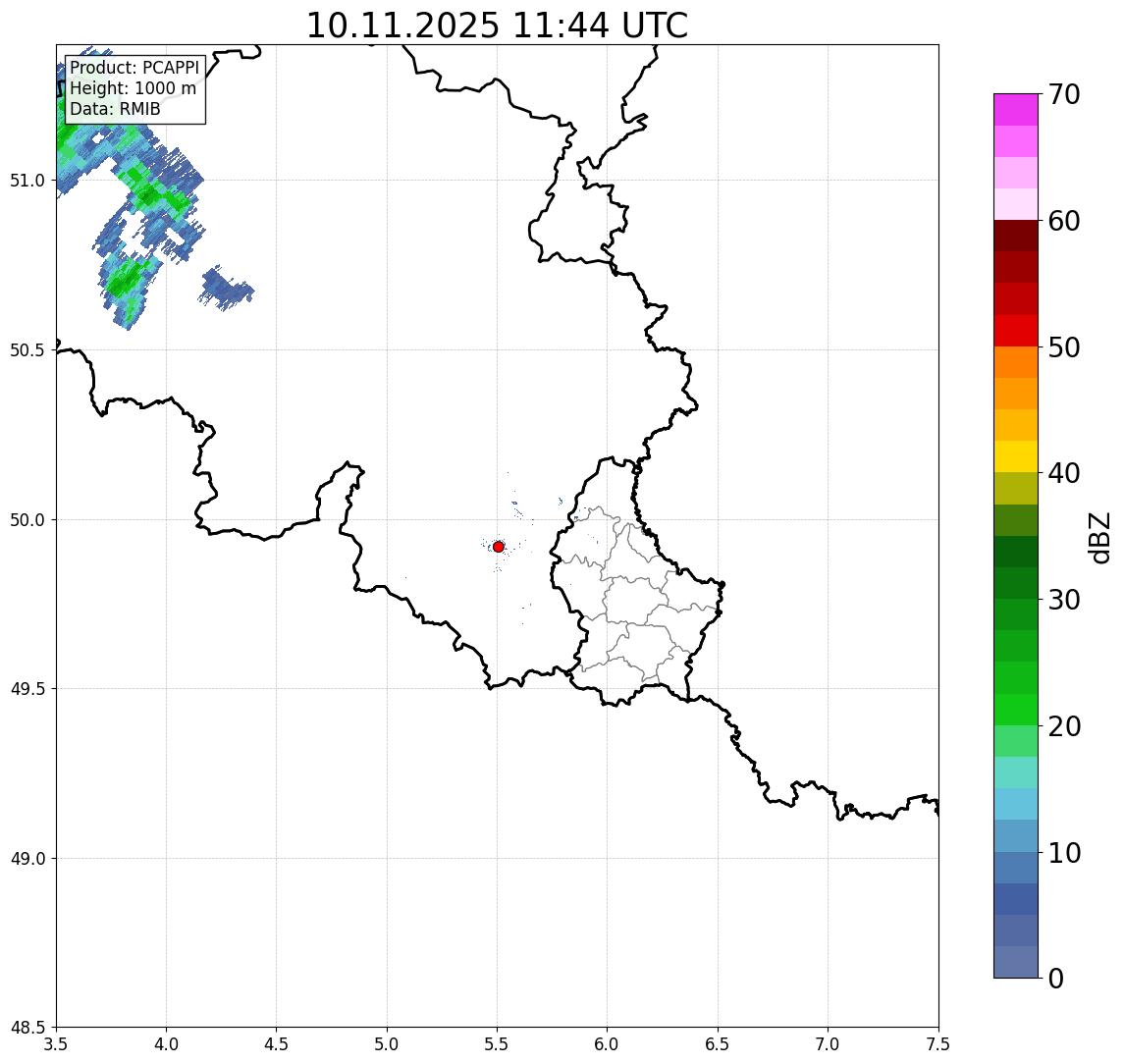1124x1064 pixels.
Task: Click the longitude tick label "7.5"
Action: pos(938,1044)
